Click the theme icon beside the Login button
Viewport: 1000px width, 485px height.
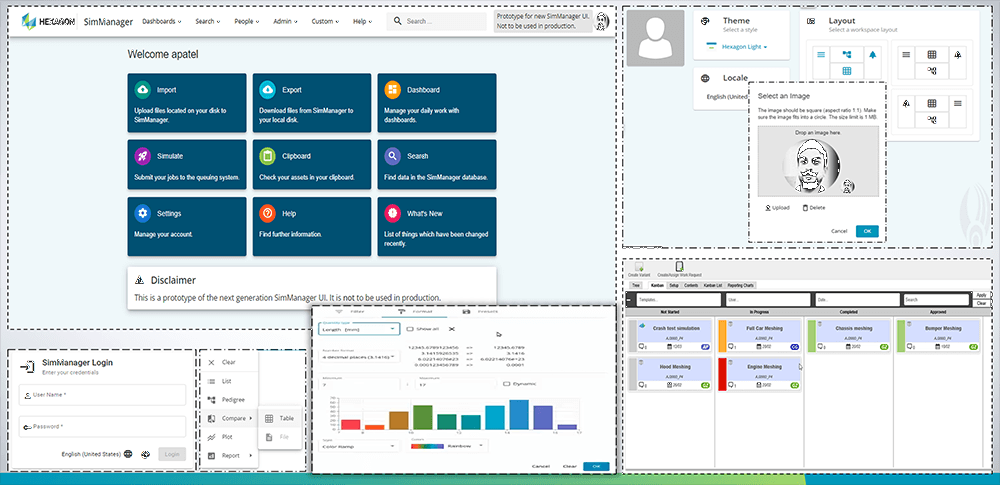(146, 454)
